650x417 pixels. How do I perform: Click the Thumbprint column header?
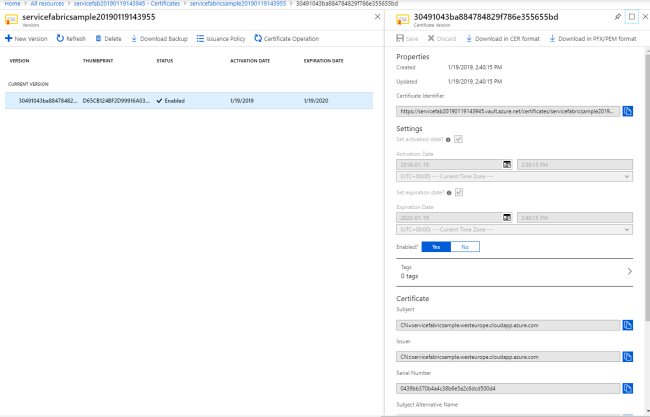(98, 61)
